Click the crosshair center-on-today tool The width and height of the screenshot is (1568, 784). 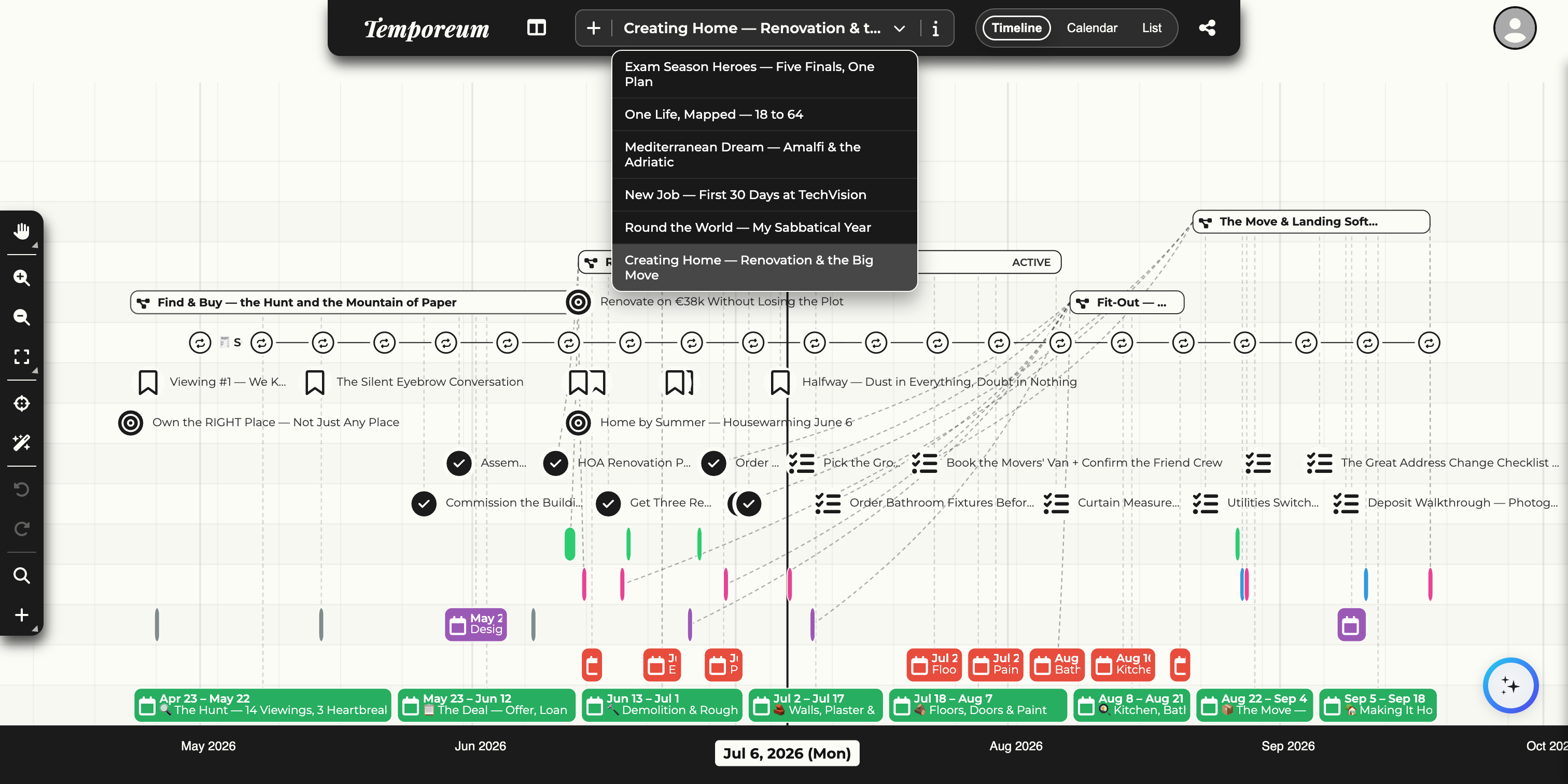click(x=22, y=403)
